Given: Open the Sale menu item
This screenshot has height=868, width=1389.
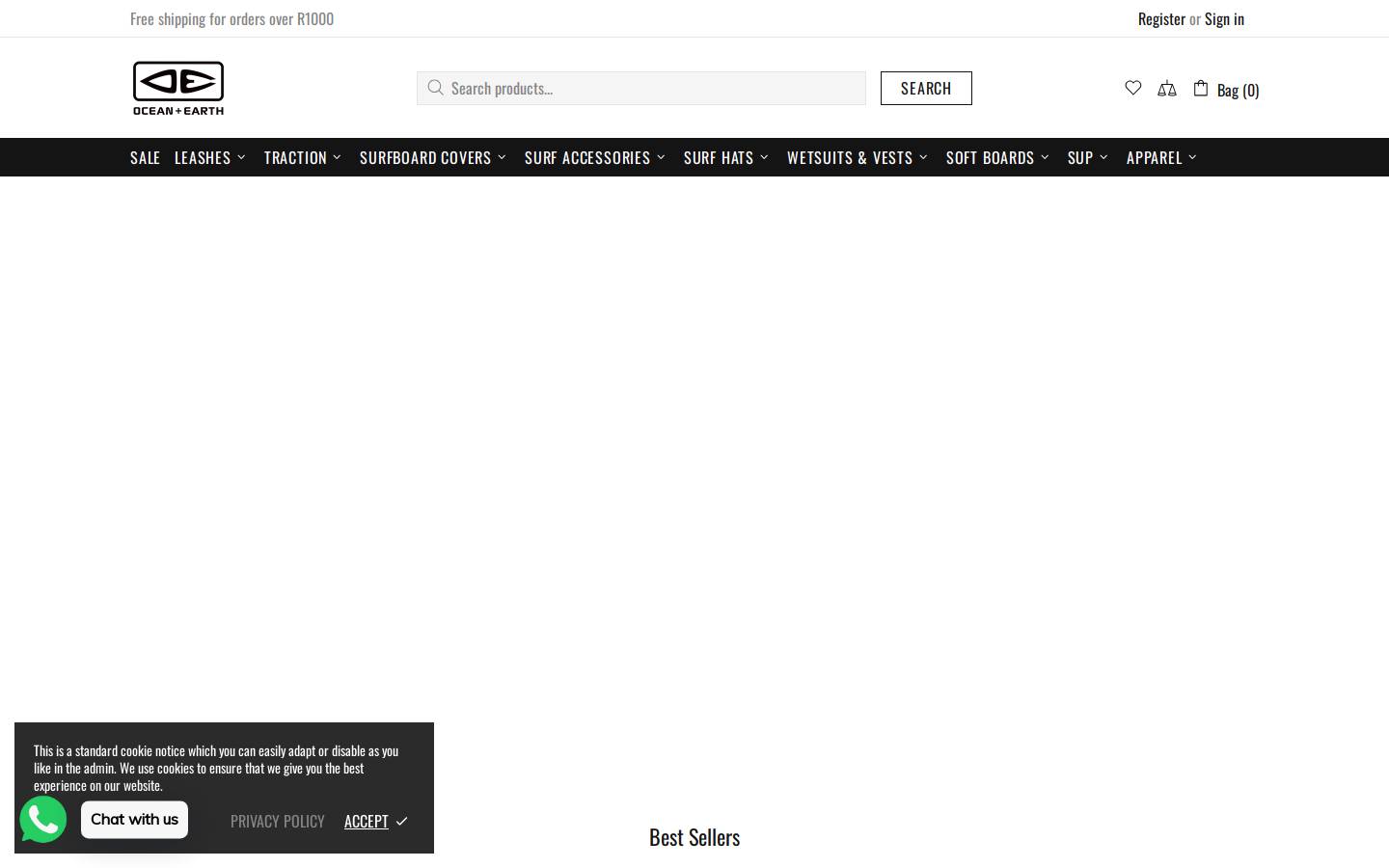Looking at the screenshot, I should (x=145, y=157).
